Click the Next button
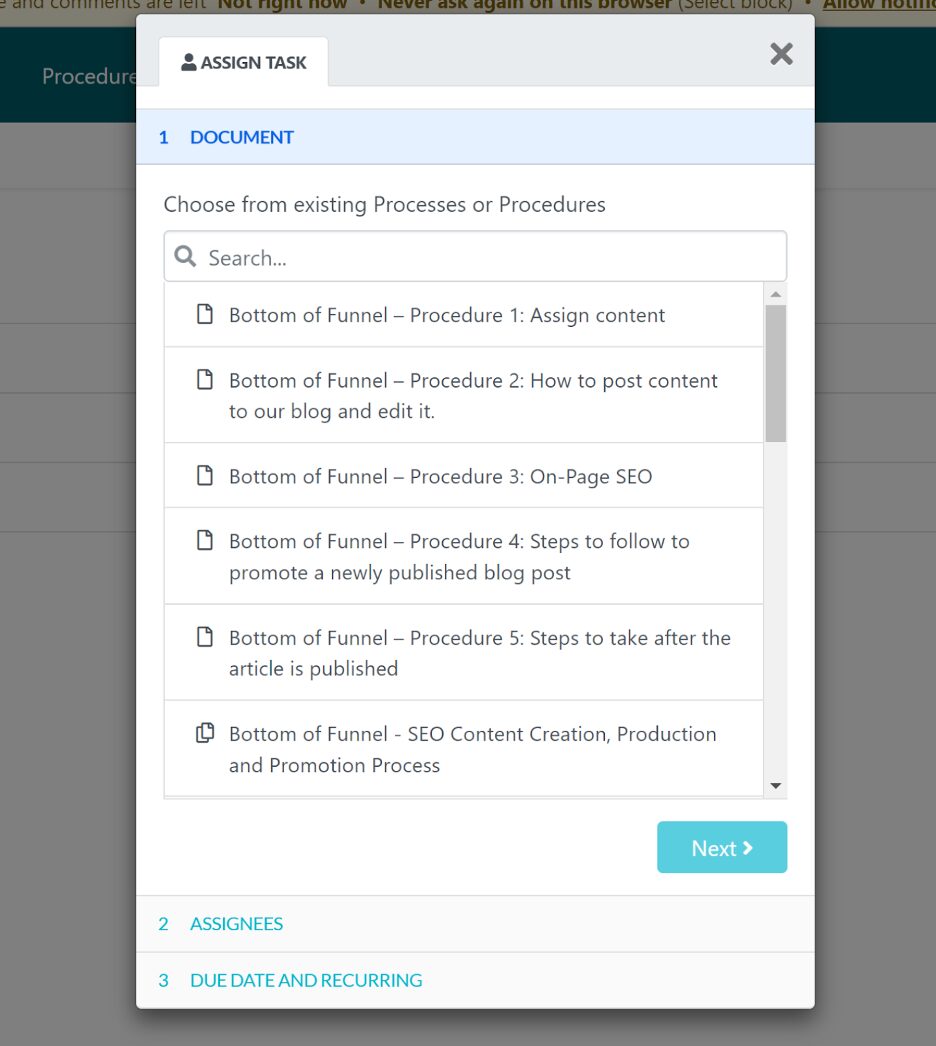 (721, 847)
